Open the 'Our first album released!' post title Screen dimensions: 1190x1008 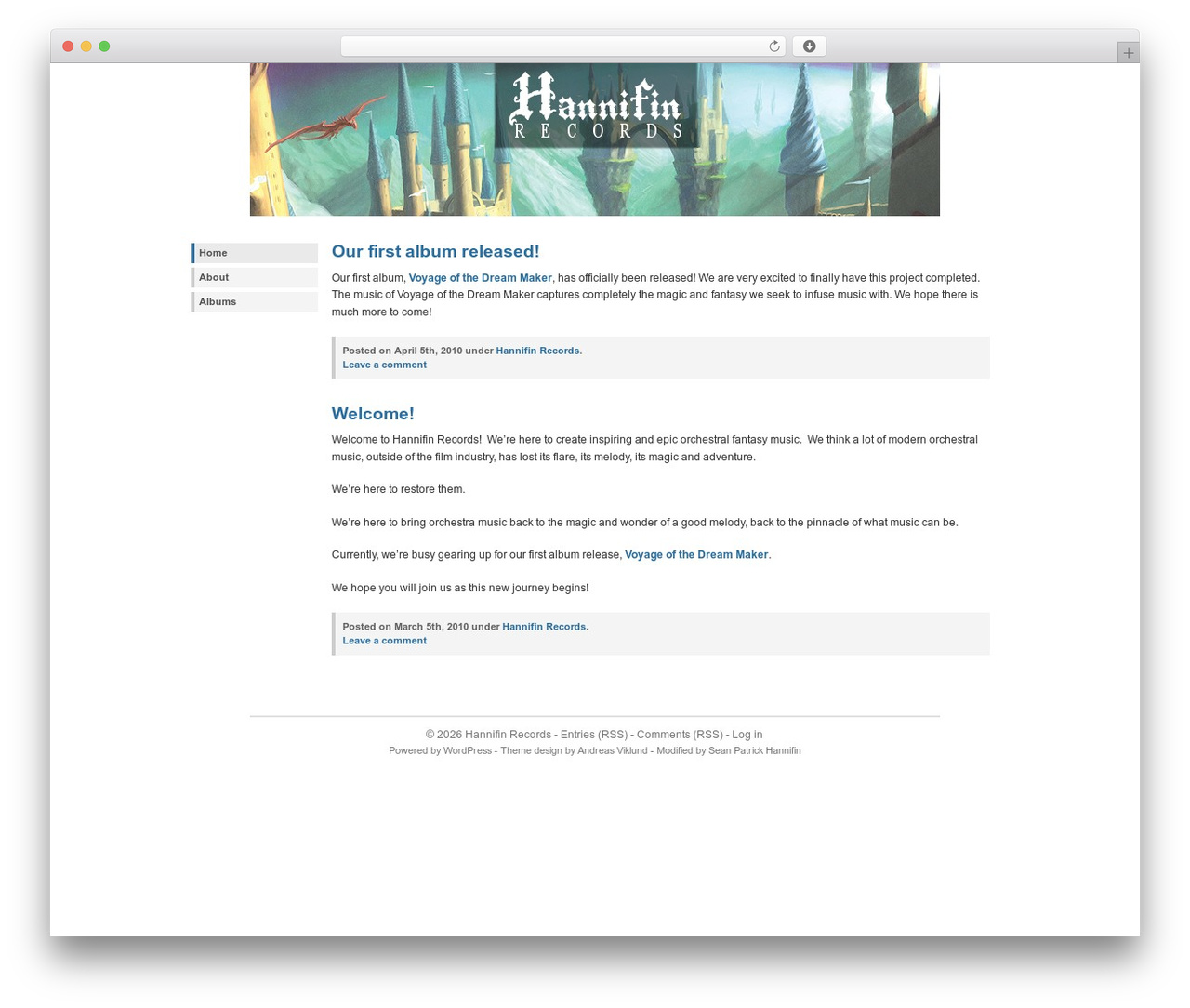click(x=435, y=251)
